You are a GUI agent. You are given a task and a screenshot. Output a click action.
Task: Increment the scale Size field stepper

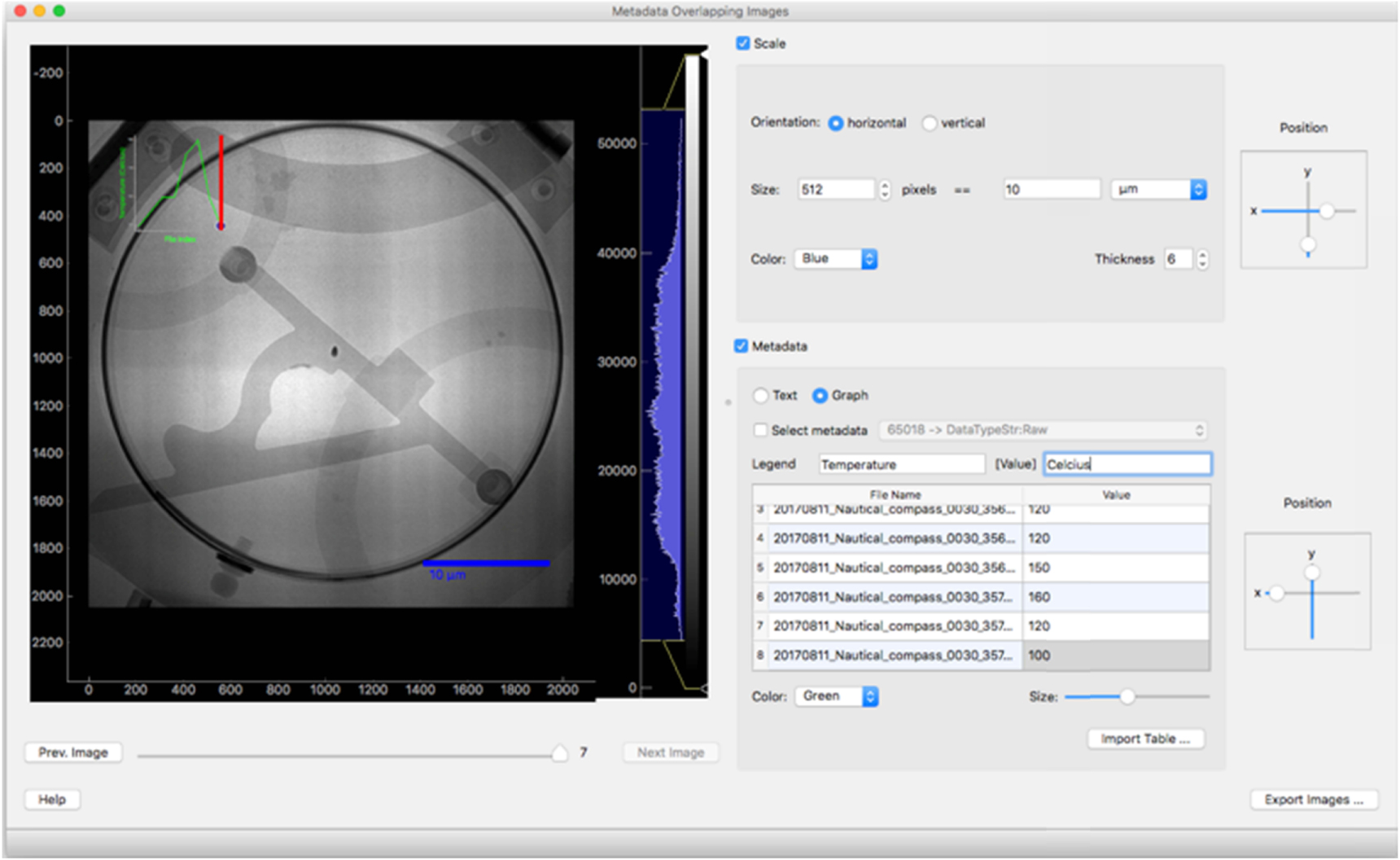coord(884,184)
